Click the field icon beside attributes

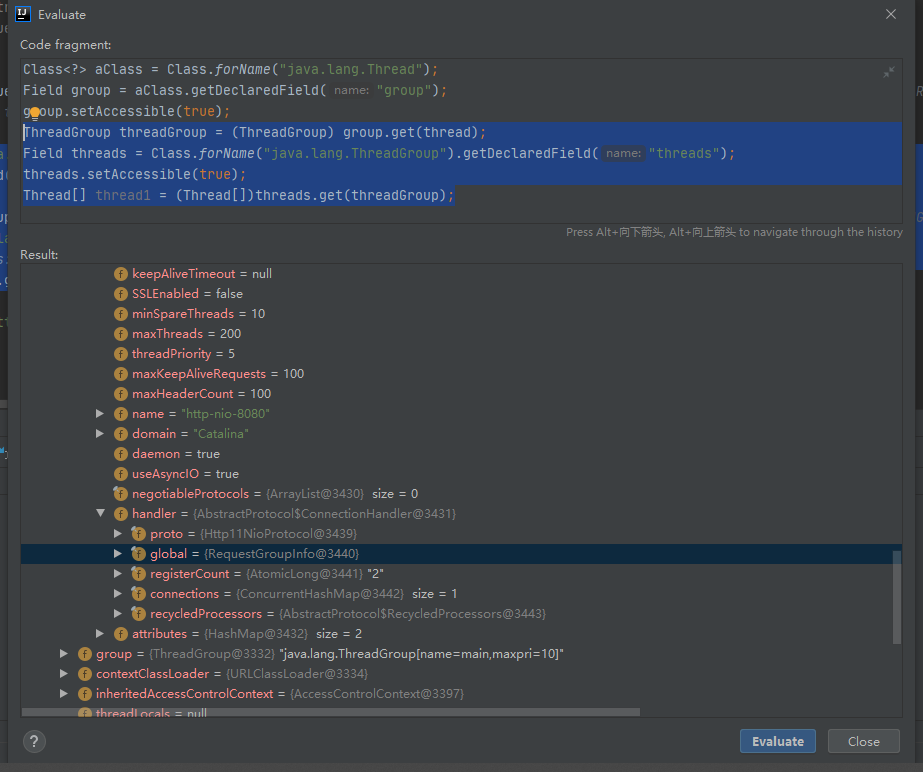[x=121, y=634]
